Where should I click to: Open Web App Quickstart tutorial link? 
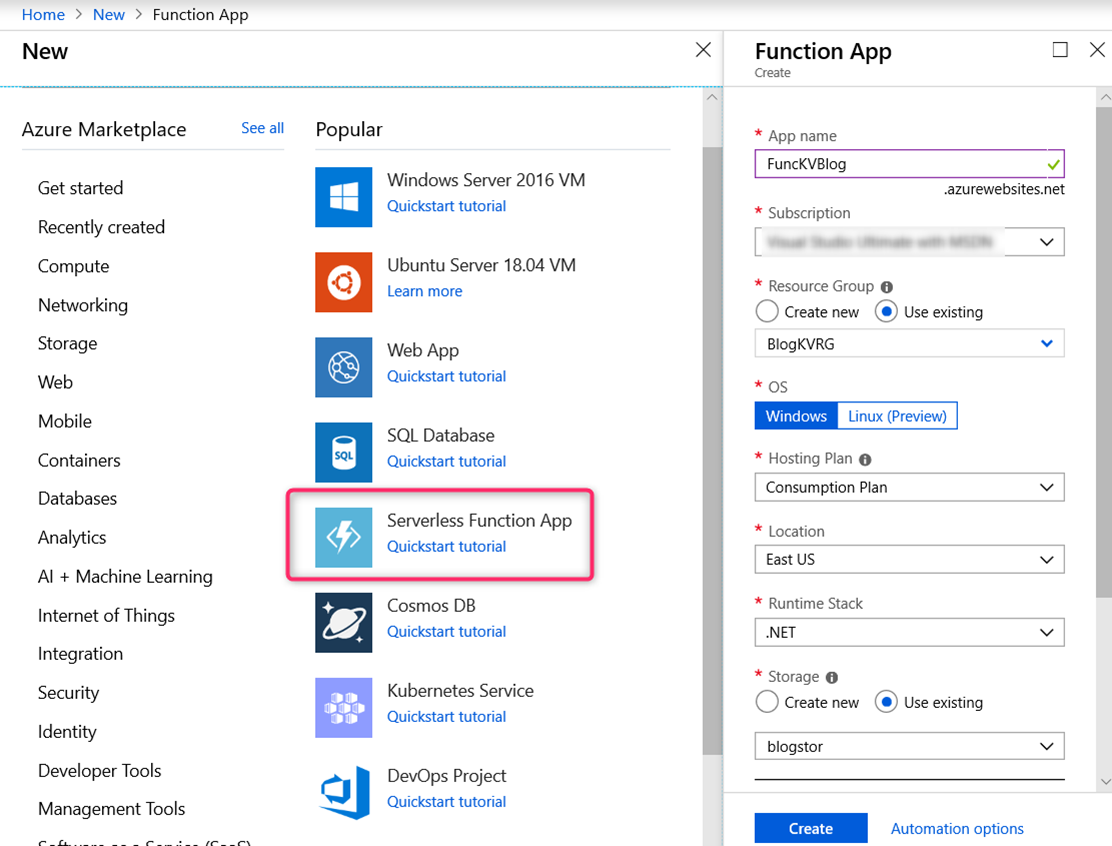click(x=447, y=376)
